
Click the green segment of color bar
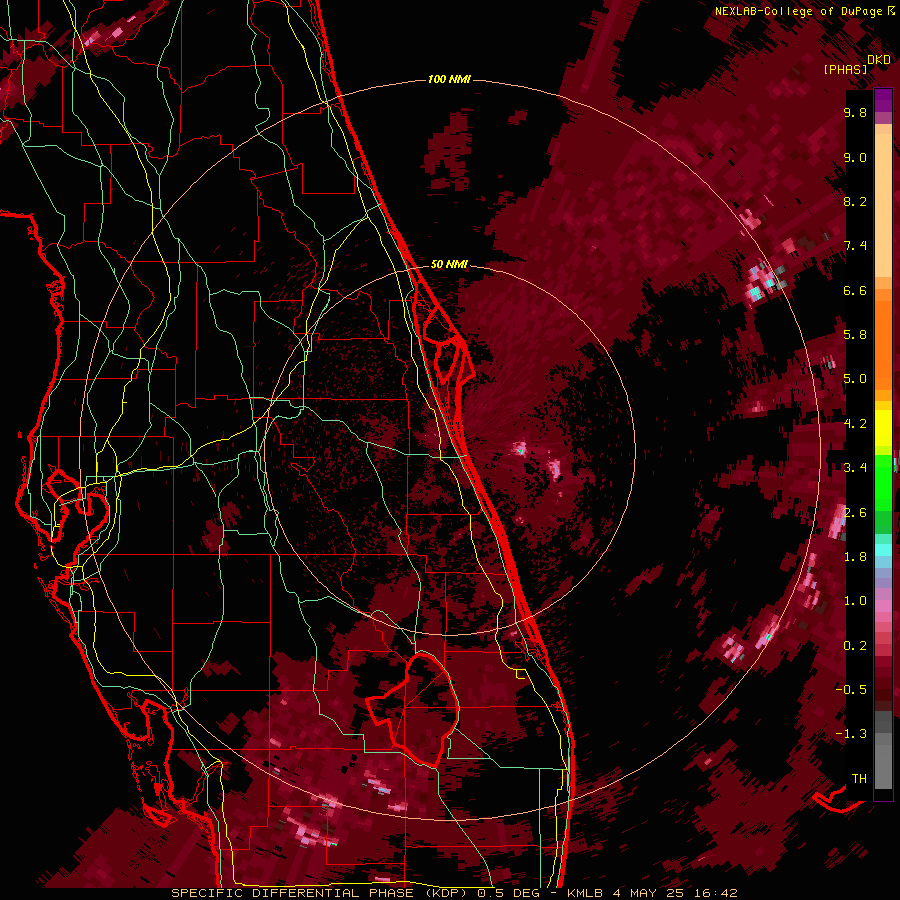(x=883, y=494)
